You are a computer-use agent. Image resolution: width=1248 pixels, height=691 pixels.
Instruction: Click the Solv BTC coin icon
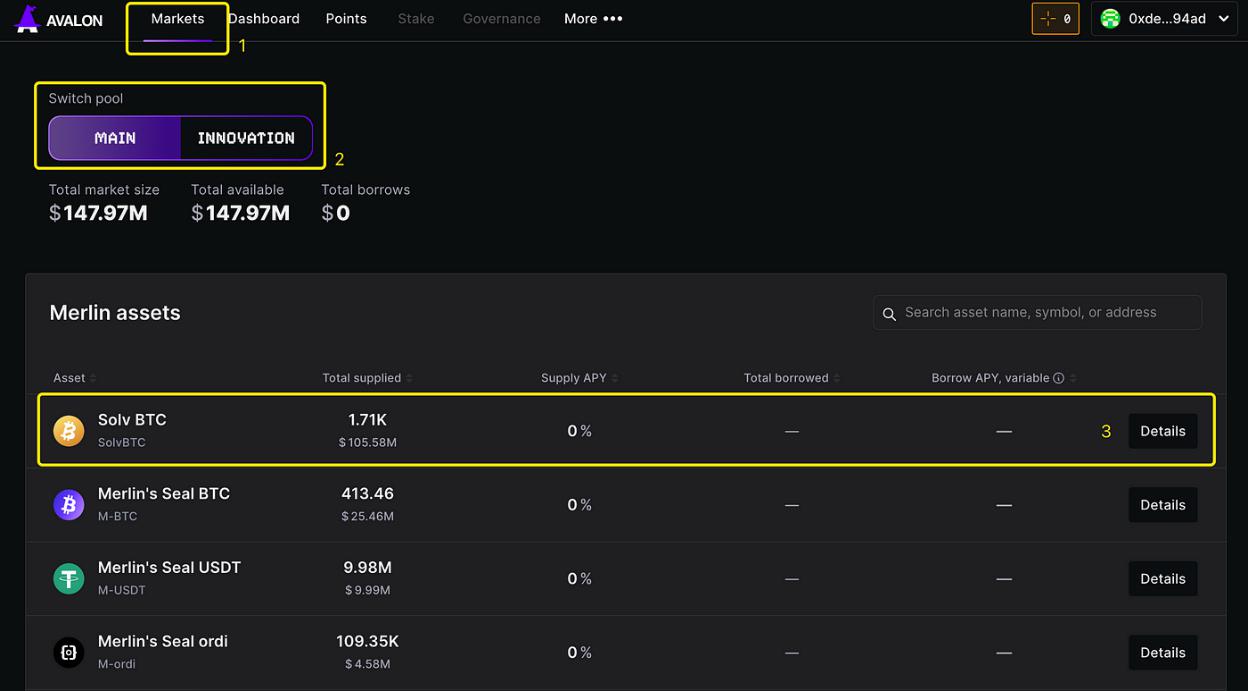pyautogui.click(x=69, y=431)
